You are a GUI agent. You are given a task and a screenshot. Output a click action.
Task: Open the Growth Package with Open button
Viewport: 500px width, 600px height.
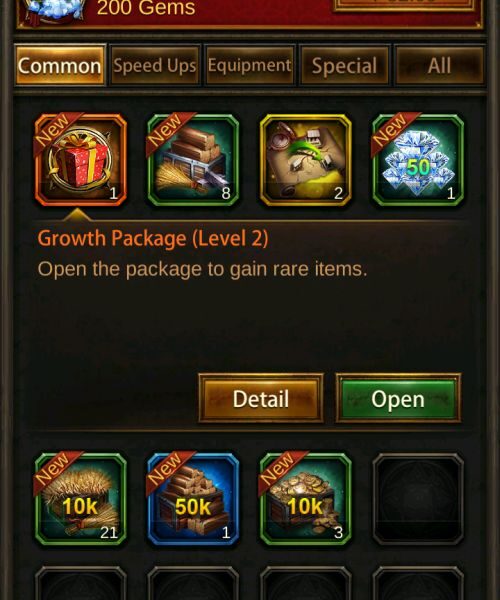pyautogui.click(x=398, y=398)
